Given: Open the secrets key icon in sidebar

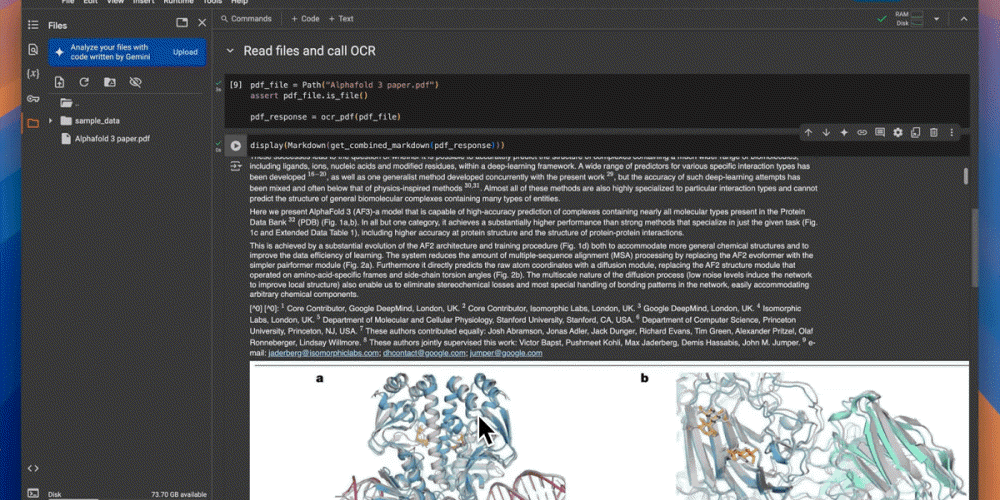Looking at the screenshot, I should click(33, 98).
